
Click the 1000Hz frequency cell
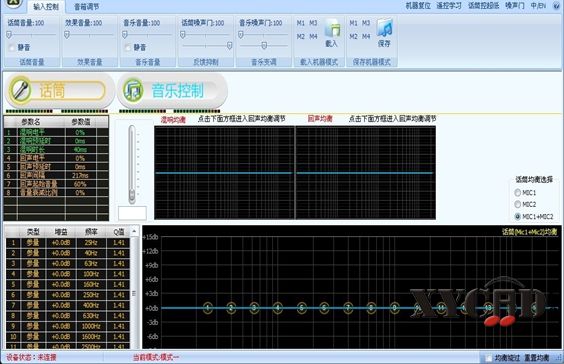[91, 326]
